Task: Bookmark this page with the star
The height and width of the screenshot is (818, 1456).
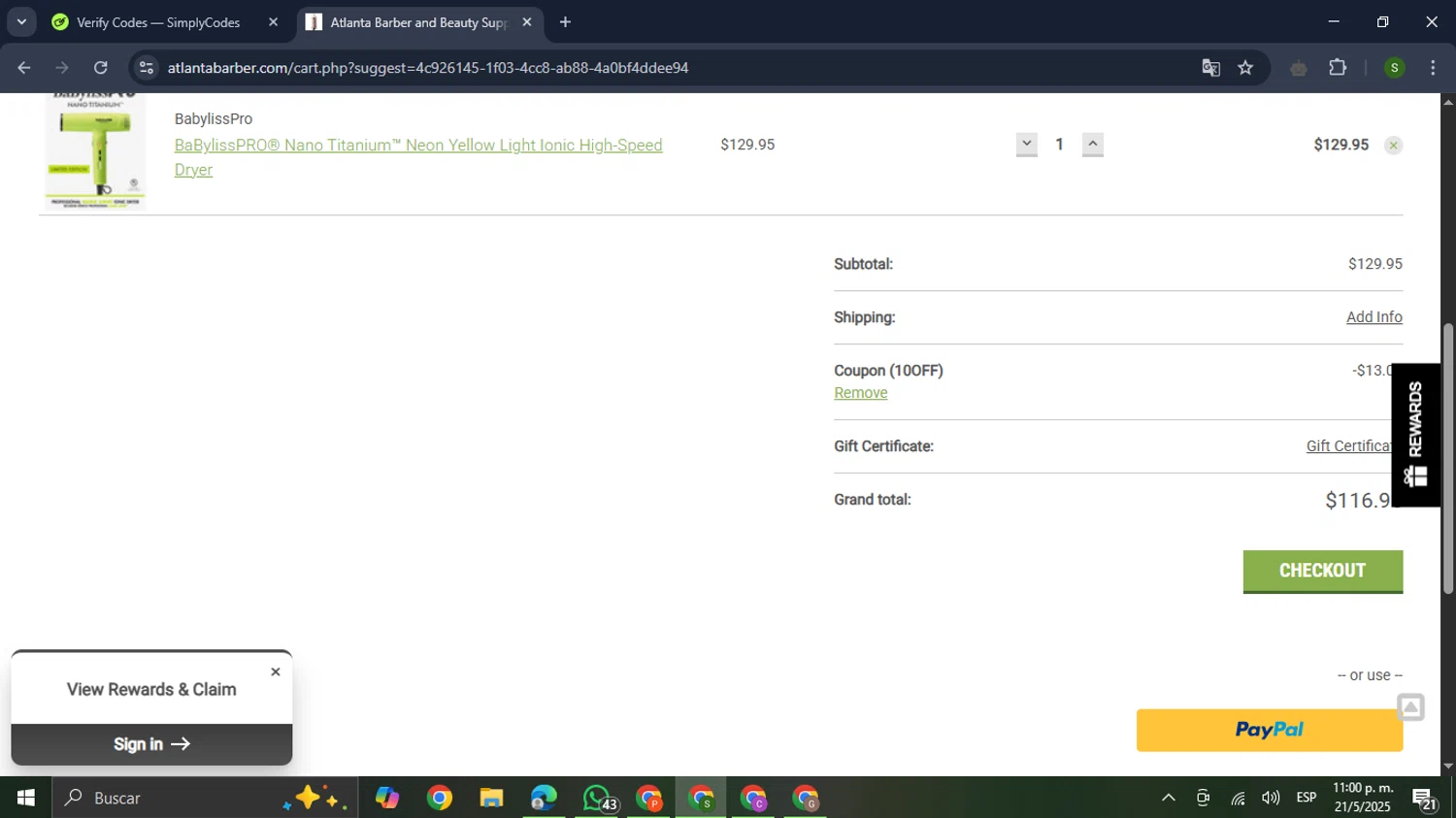Action: point(1245,68)
